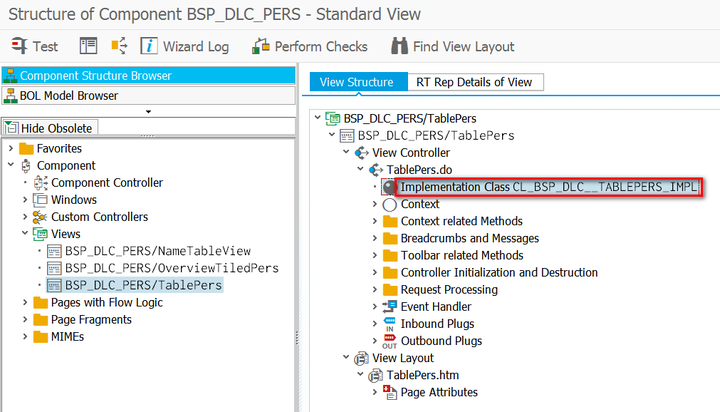Click the Component Controller icon
Screen dimensions: 720x412
pyautogui.click(x=40, y=183)
